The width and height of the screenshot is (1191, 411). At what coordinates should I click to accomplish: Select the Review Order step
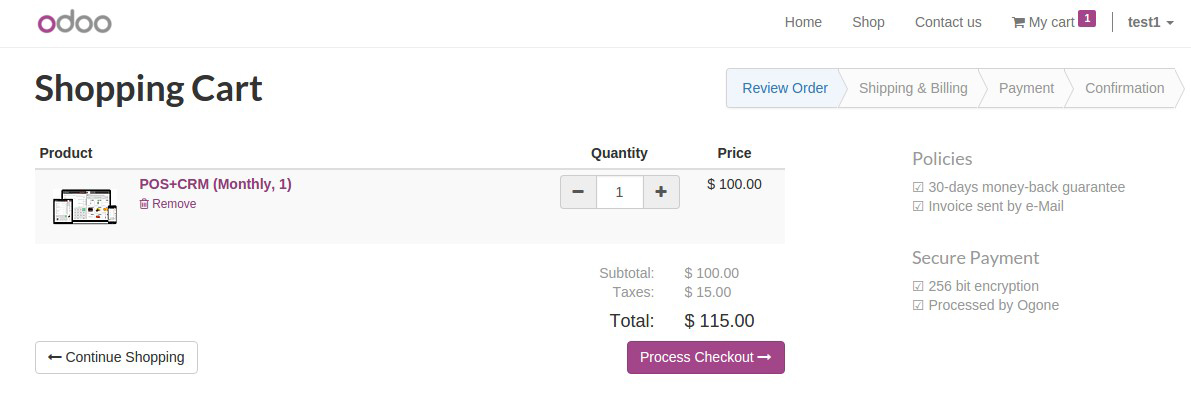coord(784,88)
